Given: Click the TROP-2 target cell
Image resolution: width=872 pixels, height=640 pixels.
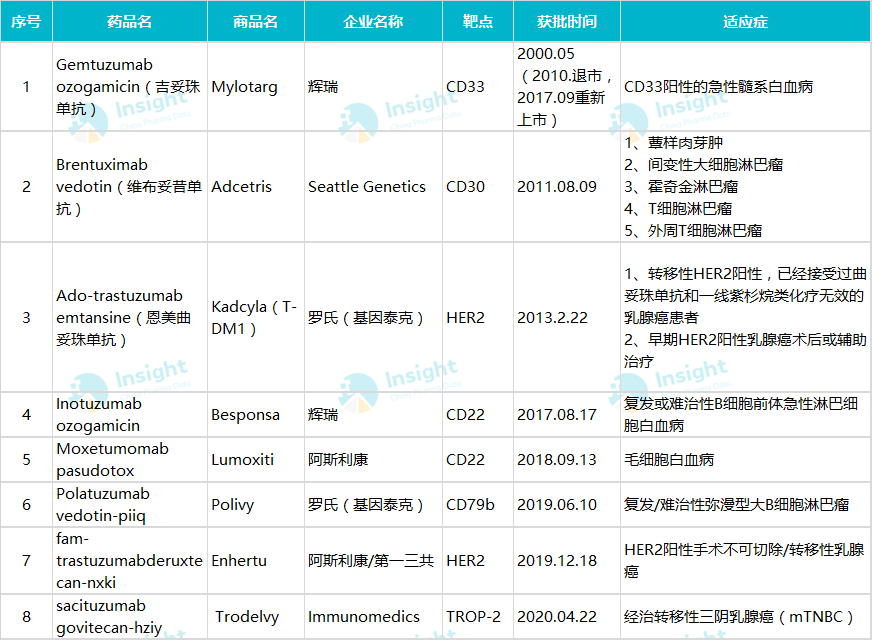Looking at the screenshot, I should (478, 617).
